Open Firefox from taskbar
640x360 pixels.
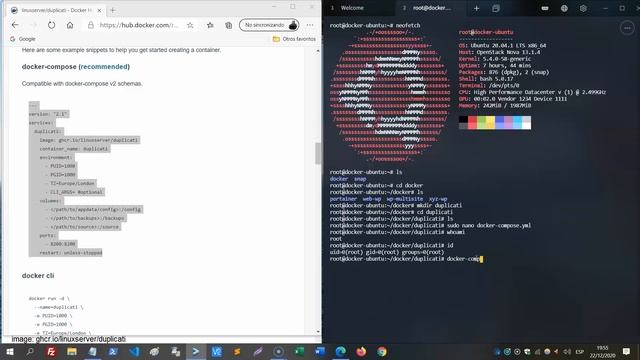361,351
